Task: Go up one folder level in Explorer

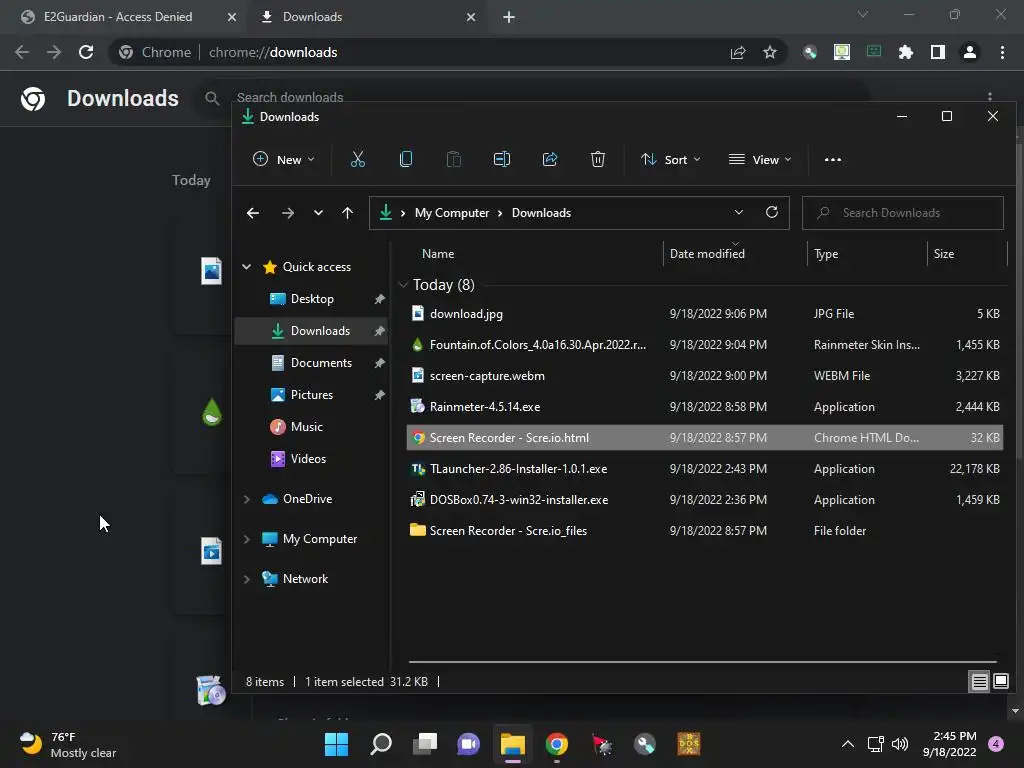Action: point(347,213)
